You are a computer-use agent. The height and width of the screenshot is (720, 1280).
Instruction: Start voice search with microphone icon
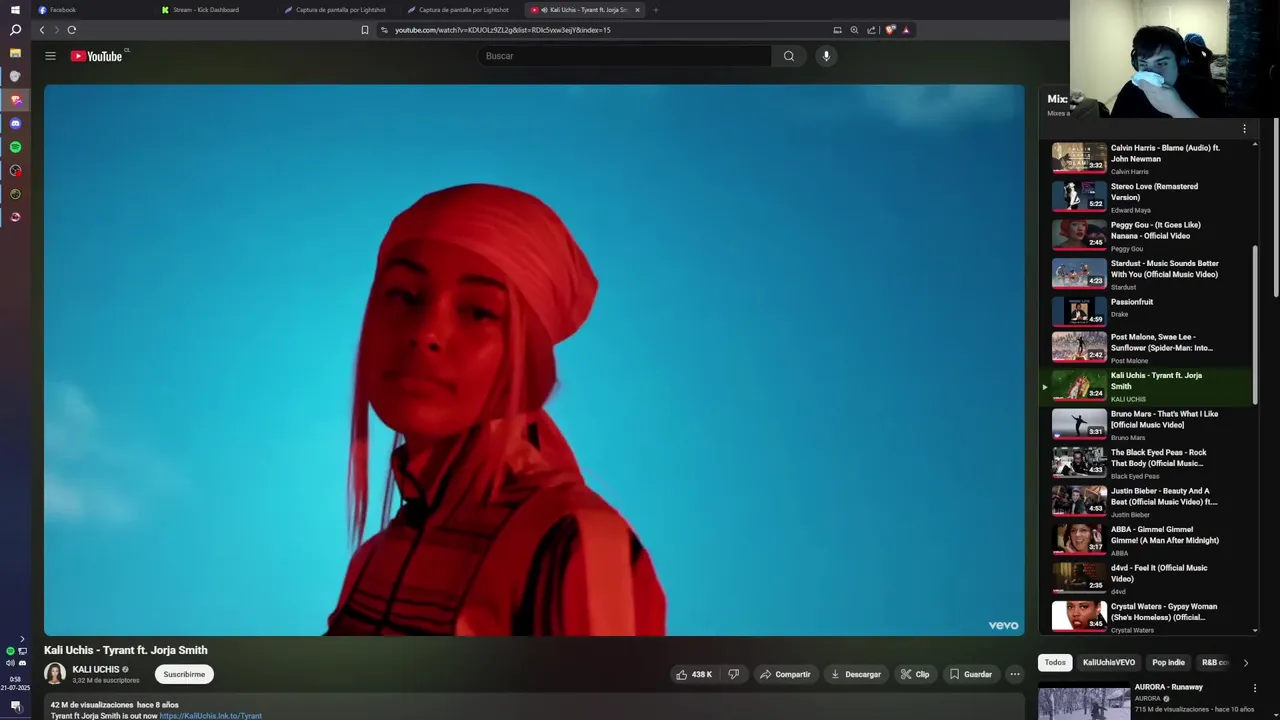point(826,56)
